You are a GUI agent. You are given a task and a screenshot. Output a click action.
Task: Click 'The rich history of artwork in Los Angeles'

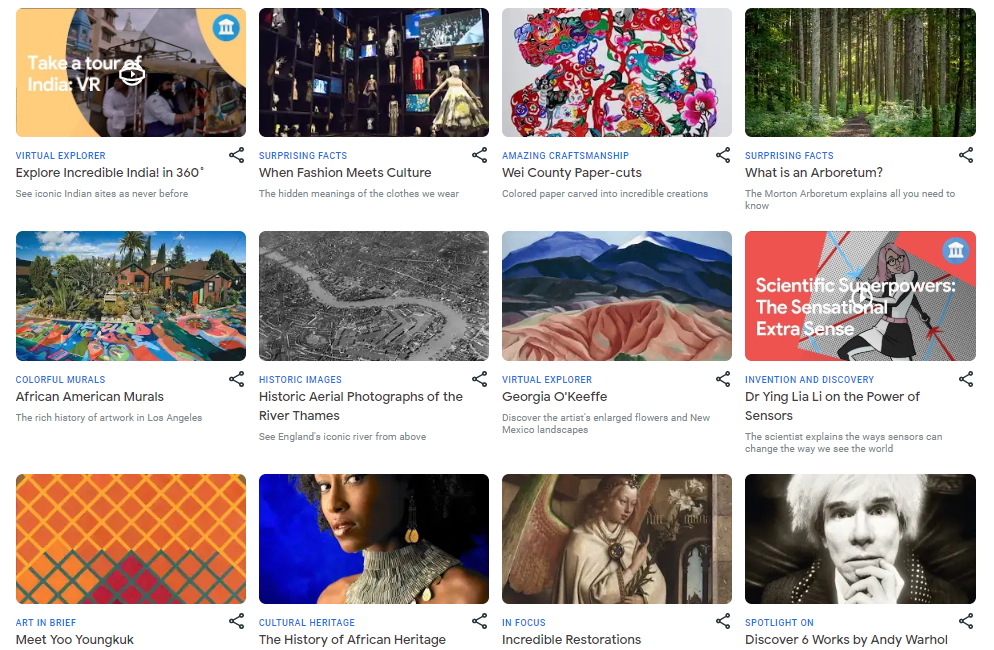point(109,417)
